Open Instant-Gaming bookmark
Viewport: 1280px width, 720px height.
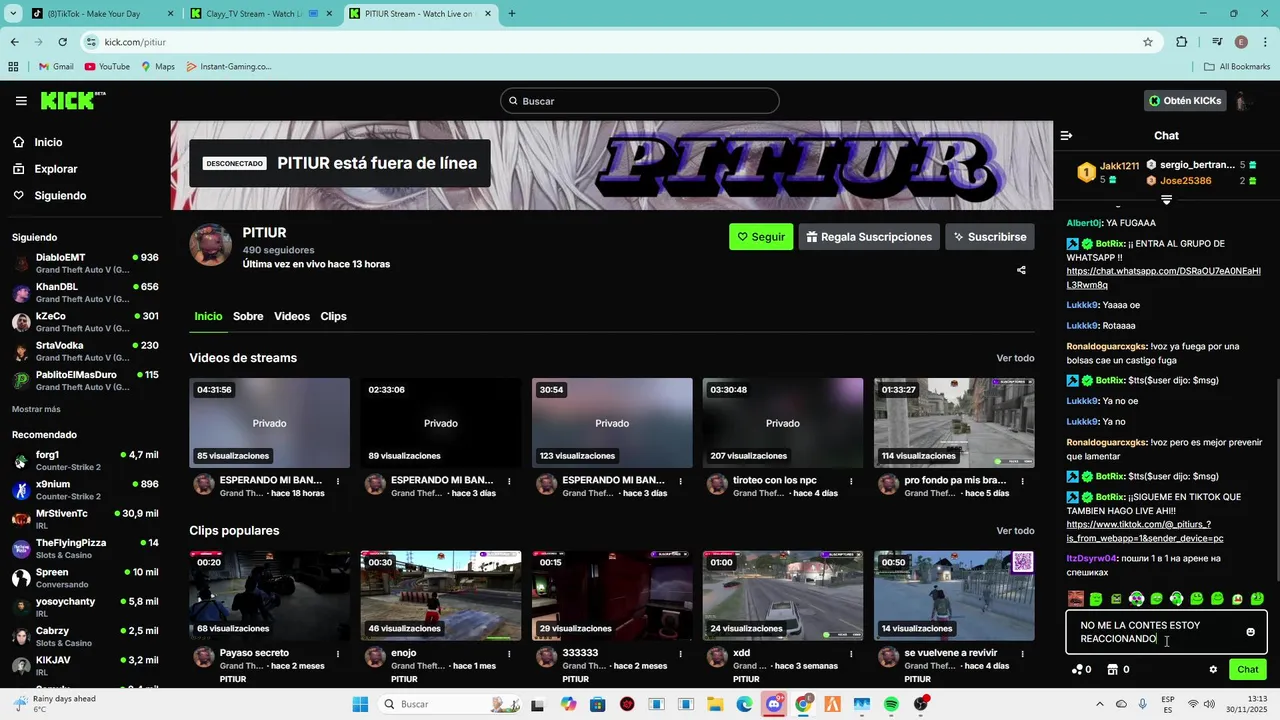tap(228, 67)
